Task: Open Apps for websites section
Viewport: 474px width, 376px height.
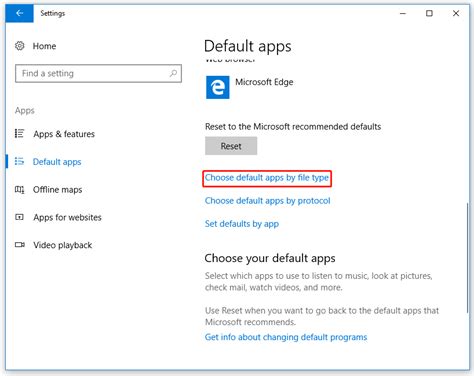Action: pyautogui.click(x=67, y=217)
